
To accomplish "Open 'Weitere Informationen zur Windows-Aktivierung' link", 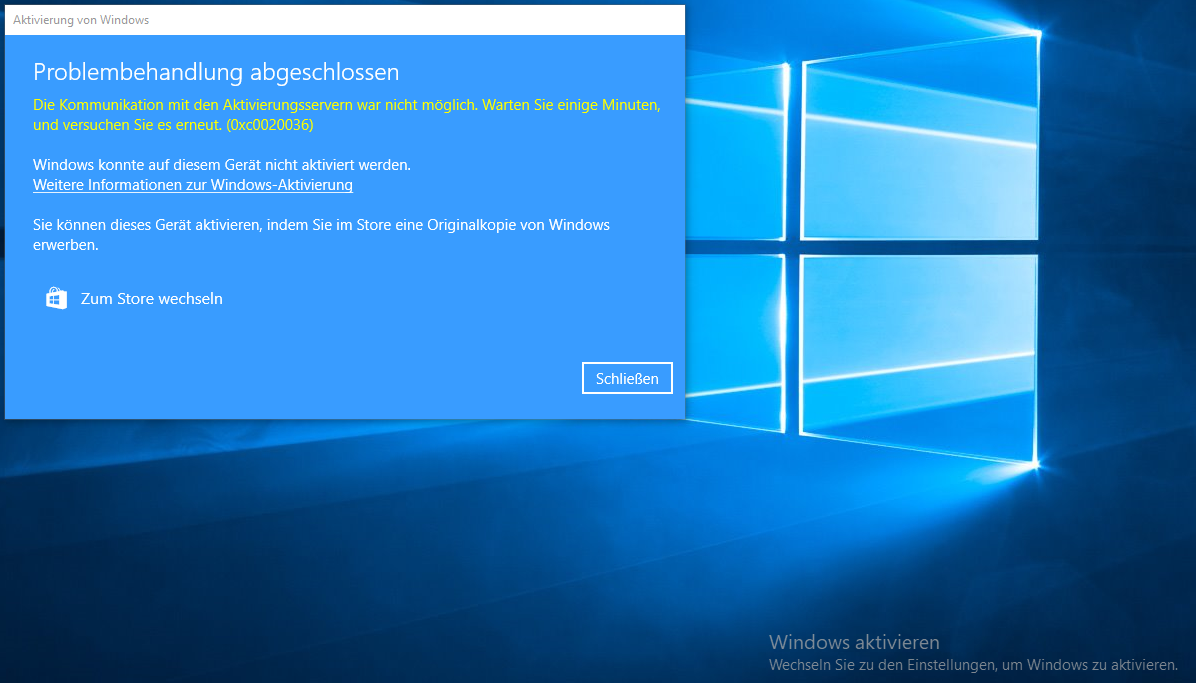I will 193,185.
